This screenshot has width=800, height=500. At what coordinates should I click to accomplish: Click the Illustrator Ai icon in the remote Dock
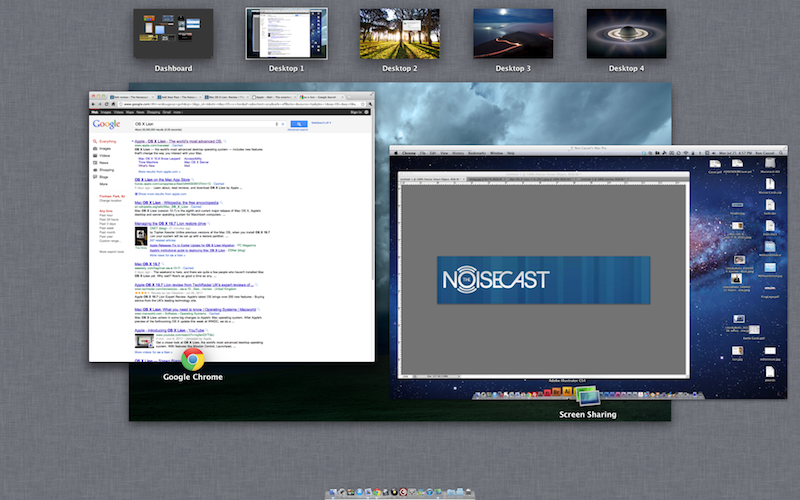tap(567, 391)
